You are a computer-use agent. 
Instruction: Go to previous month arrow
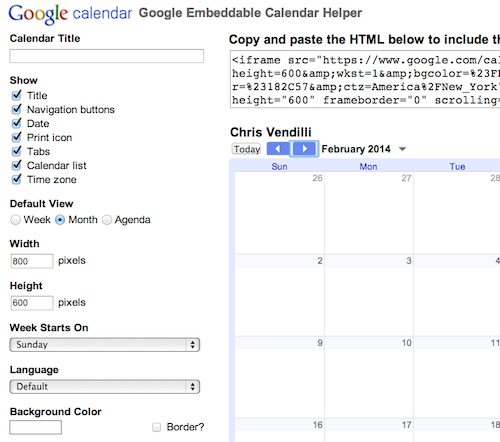pyautogui.click(x=278, y=149)
